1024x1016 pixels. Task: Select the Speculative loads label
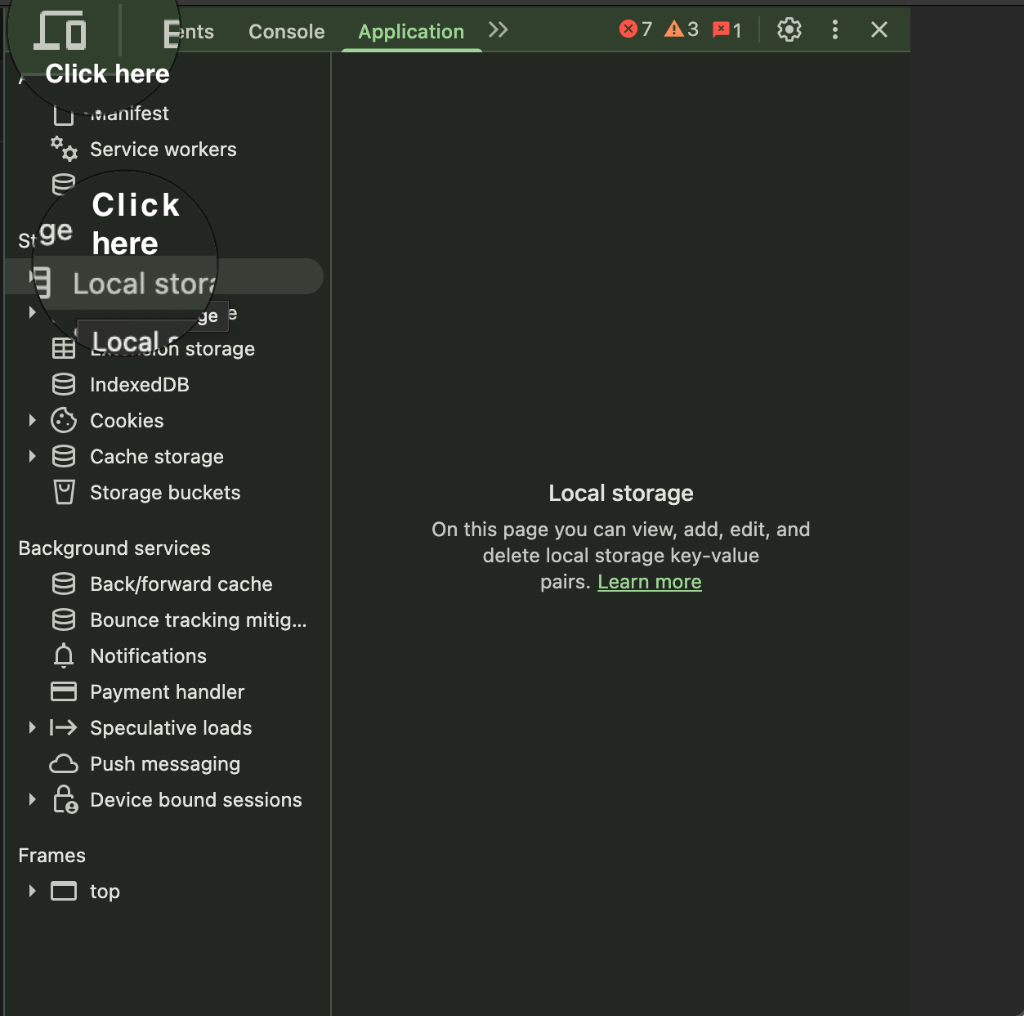pyautogui.click(x=171, y=728)
